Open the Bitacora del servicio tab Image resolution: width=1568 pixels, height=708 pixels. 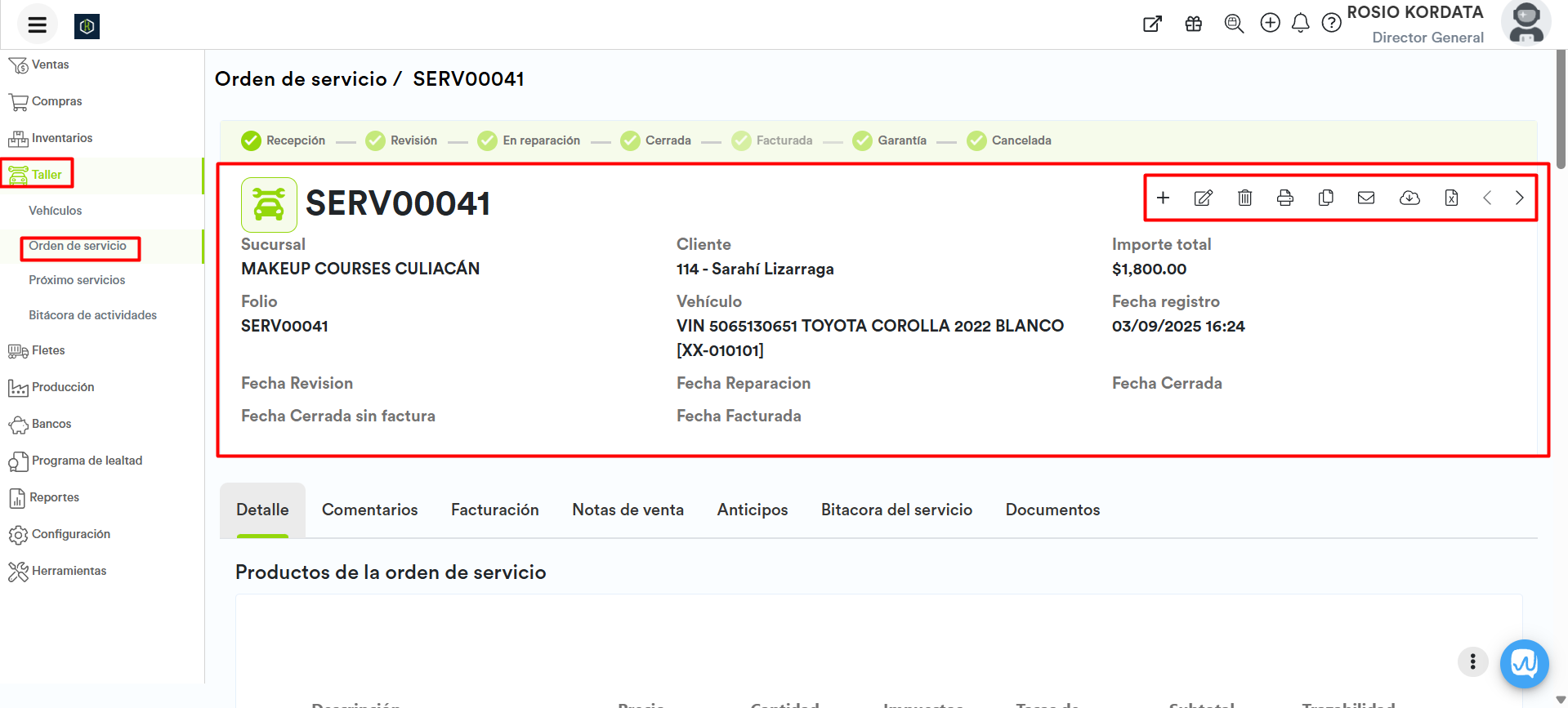point(896,510)
